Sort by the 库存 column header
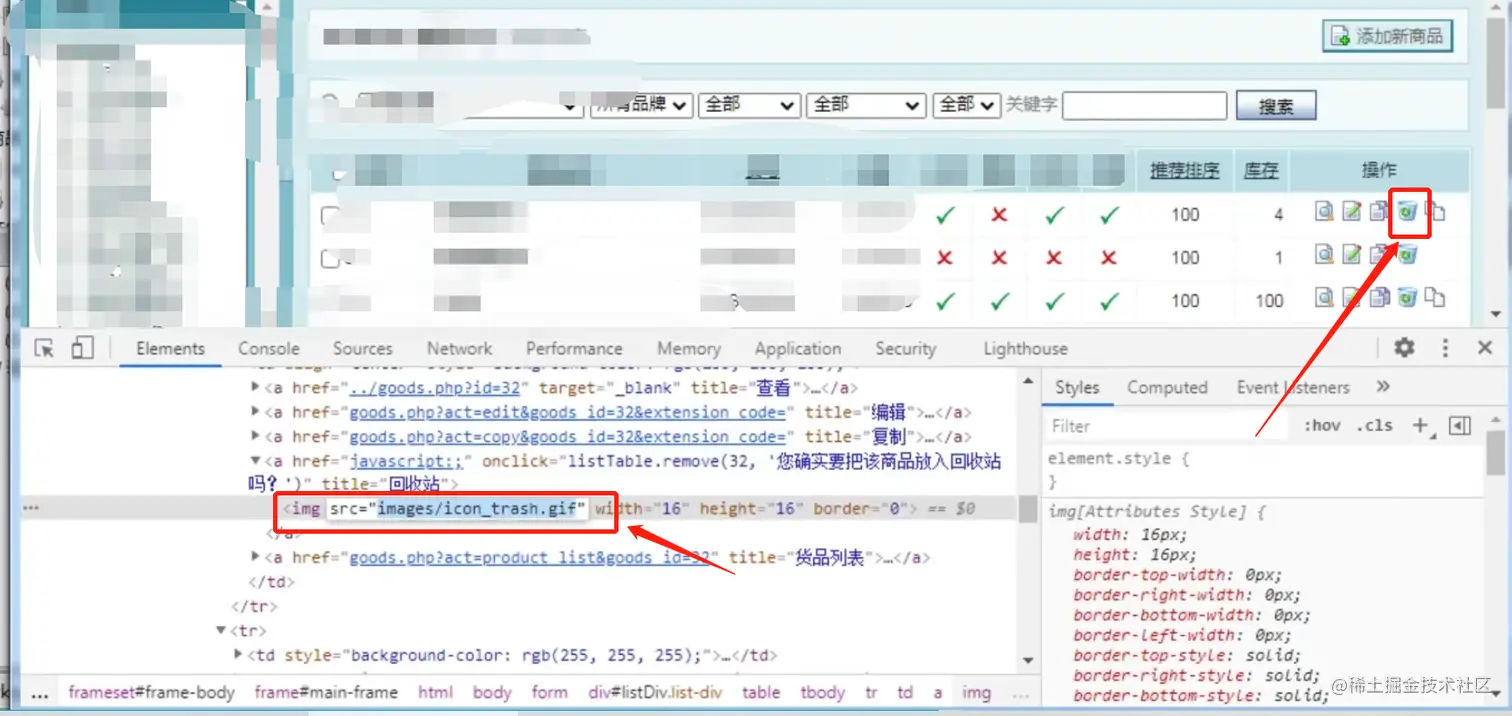Viewport: 1512px width, 716px height. pyautogui.click(x=1261, y=170)
